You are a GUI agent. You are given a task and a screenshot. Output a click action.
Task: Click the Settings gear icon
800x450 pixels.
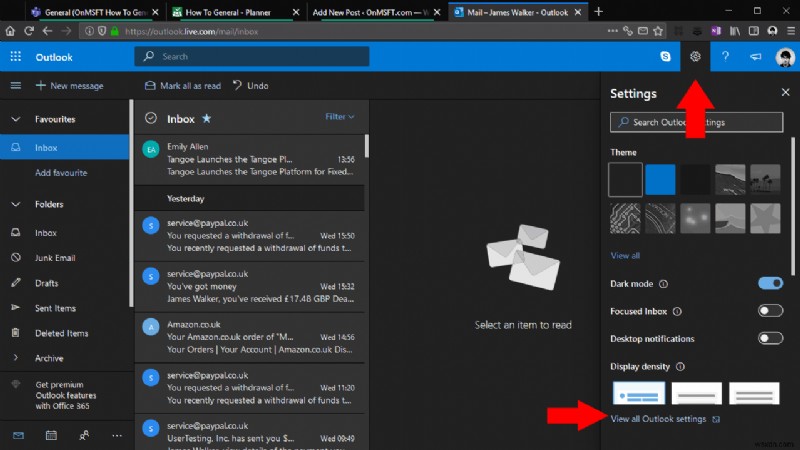(x=695, y=57)
